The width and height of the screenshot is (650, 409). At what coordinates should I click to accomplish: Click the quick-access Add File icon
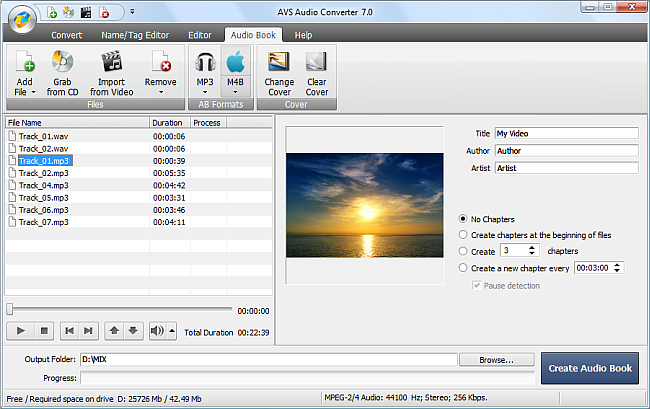tap(52, 12)
